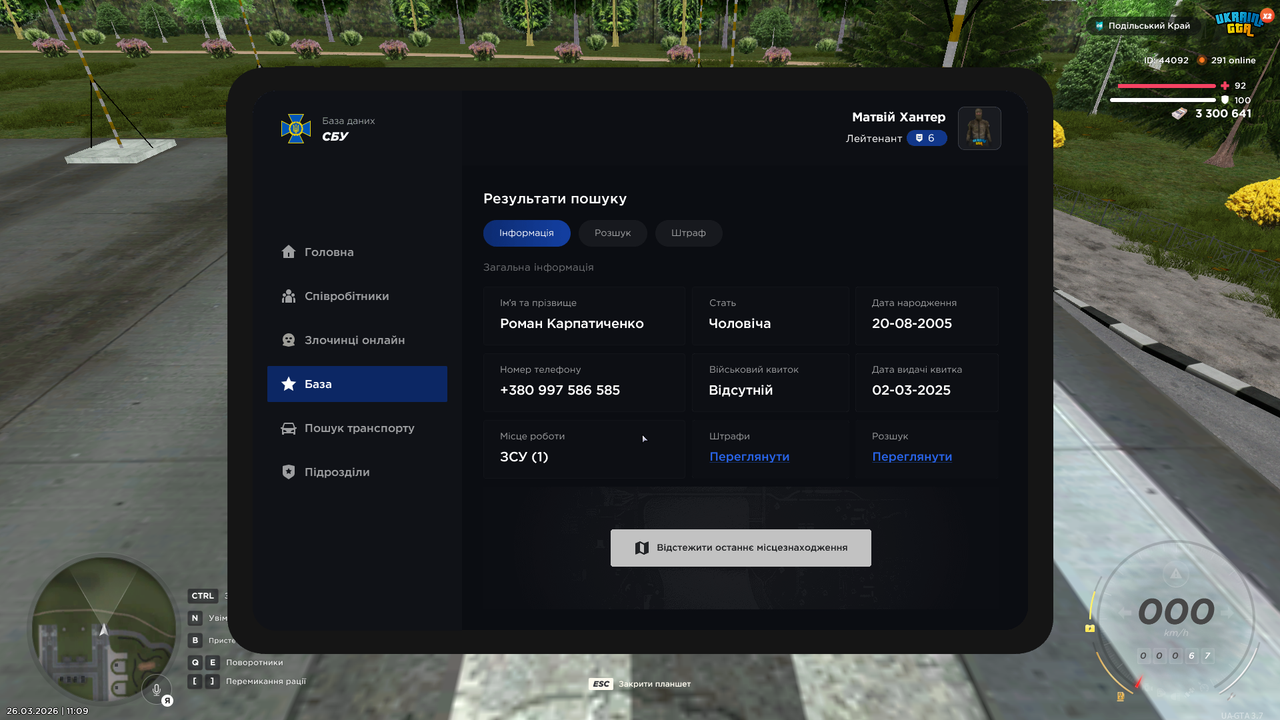Click the red health cross icon
1280x720 pixels.
pyautogui.click(x=1226, y=86)
